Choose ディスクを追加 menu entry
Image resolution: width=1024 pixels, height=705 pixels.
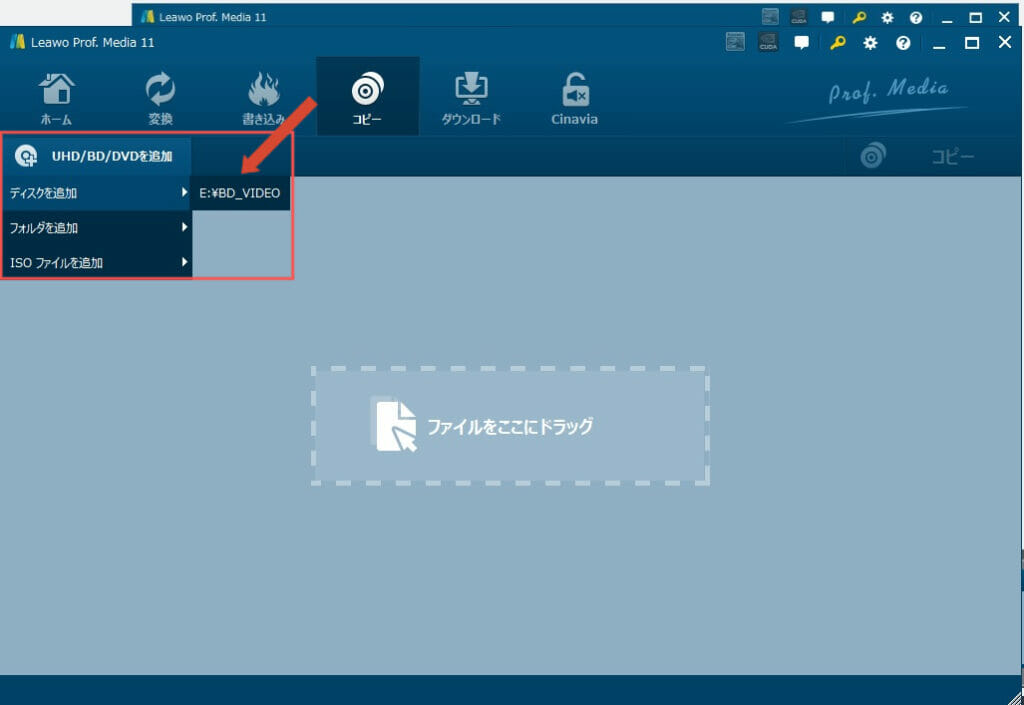point(97,193)
